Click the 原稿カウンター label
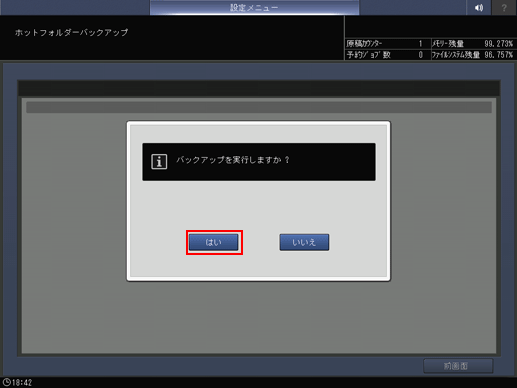 [x=364, y=44]
